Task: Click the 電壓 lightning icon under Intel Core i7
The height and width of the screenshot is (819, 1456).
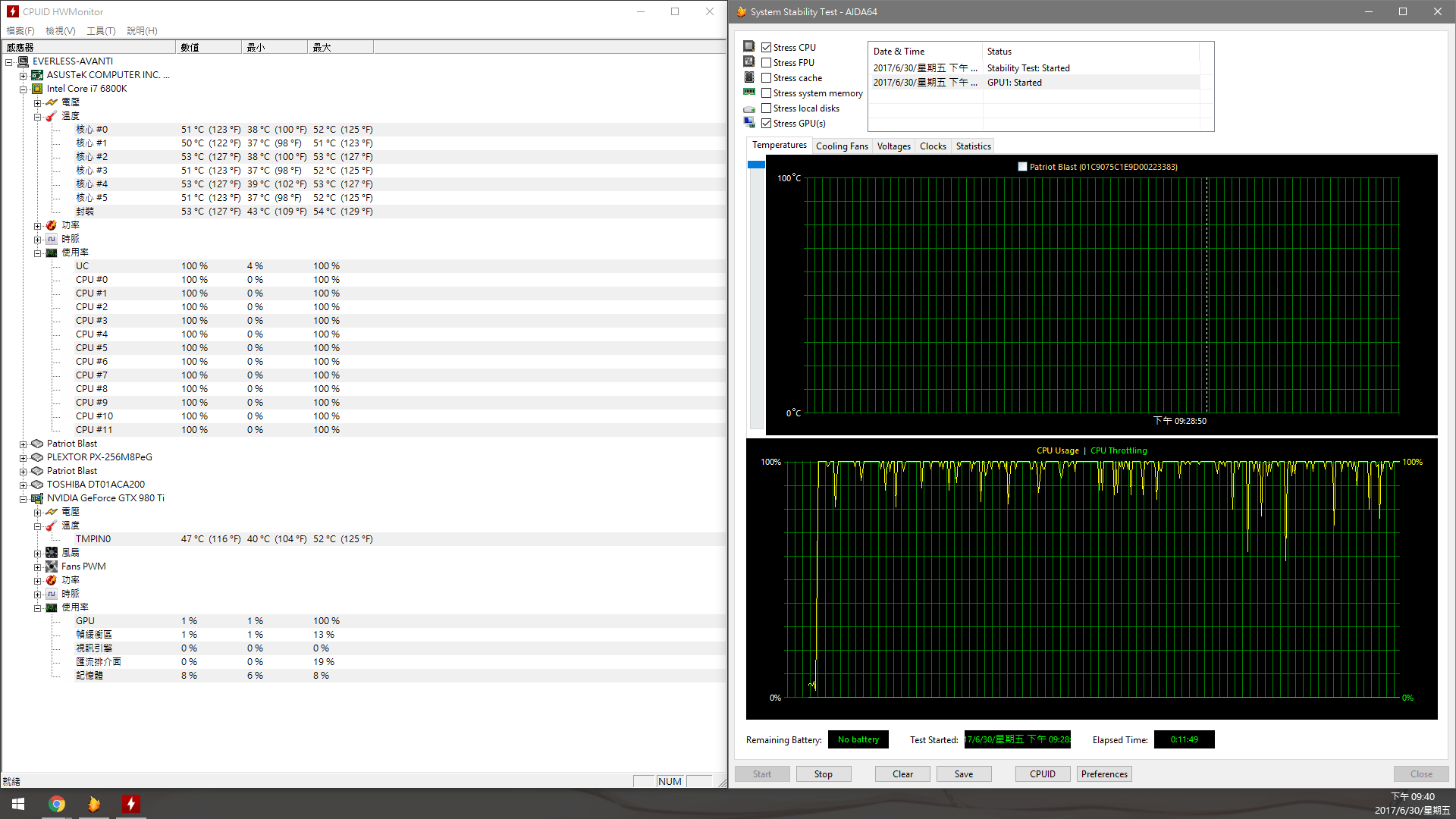Action: (x=52, y=102)
